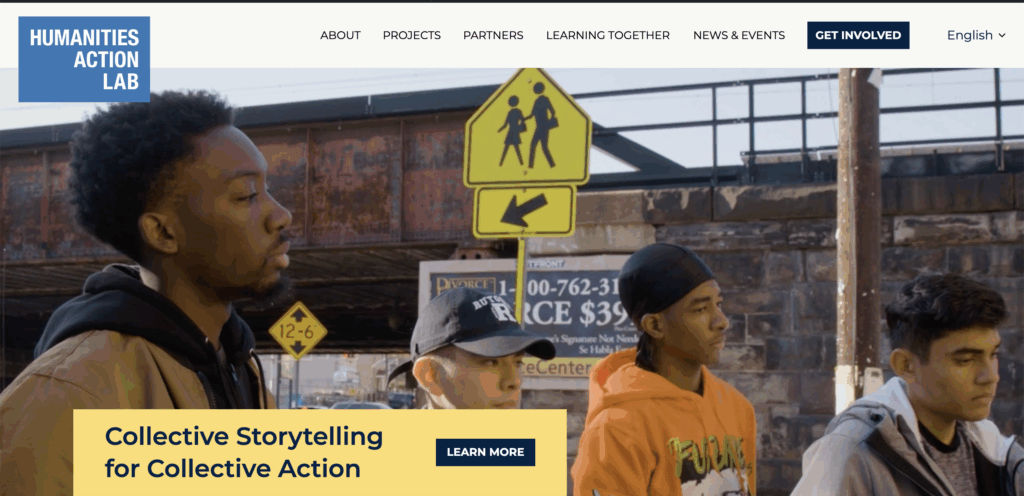Select Partners in the navigation bar

[493, 35]
